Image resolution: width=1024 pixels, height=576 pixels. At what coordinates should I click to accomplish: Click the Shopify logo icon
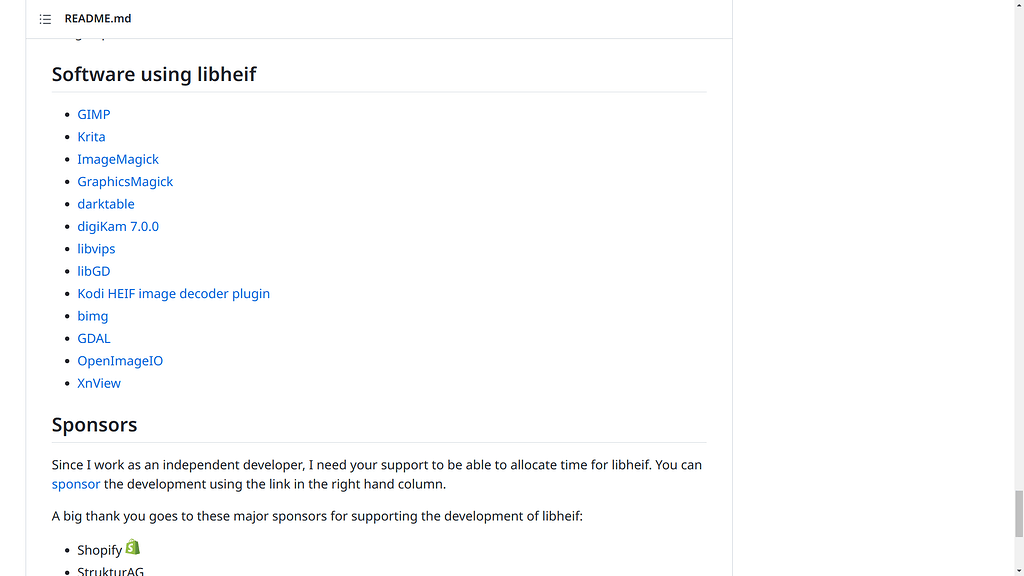point(134,547)
